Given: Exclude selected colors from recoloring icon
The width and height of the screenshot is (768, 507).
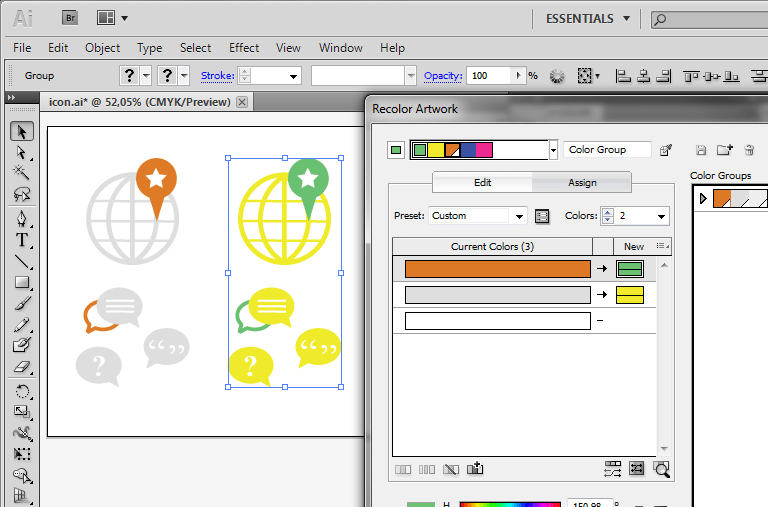Looking at the screenshot, I should 451,469.
